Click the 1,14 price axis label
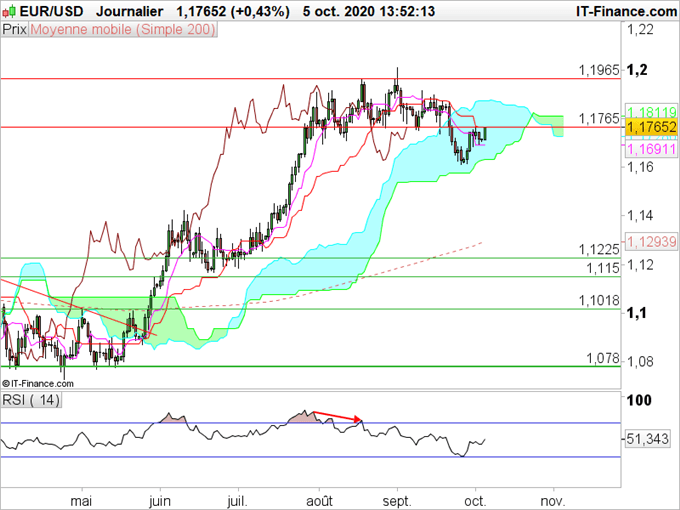 tap(640, 215)
